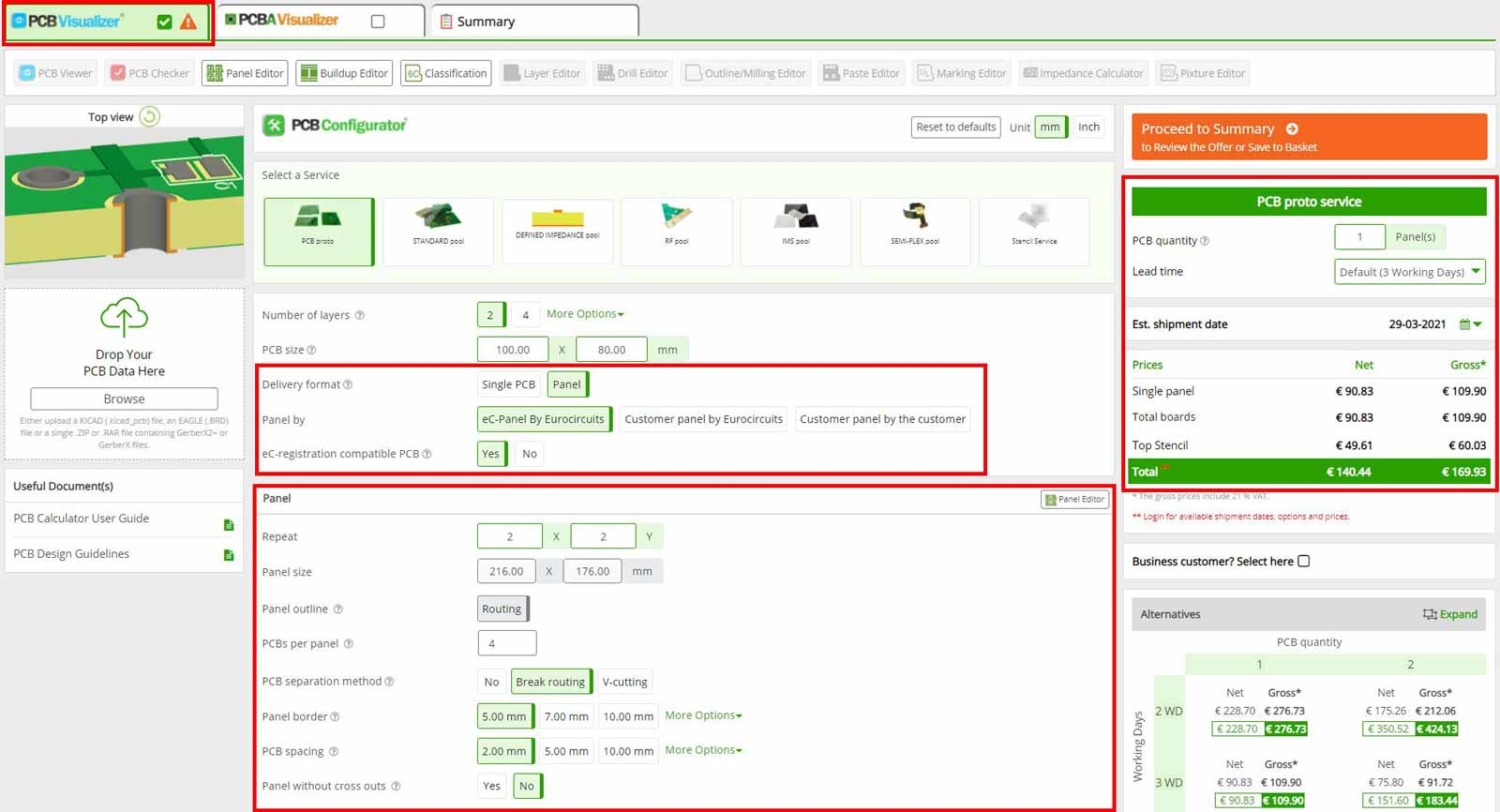Click the PCB quantity input field
Viewport: 1500px width, 812px height.
1359,238
